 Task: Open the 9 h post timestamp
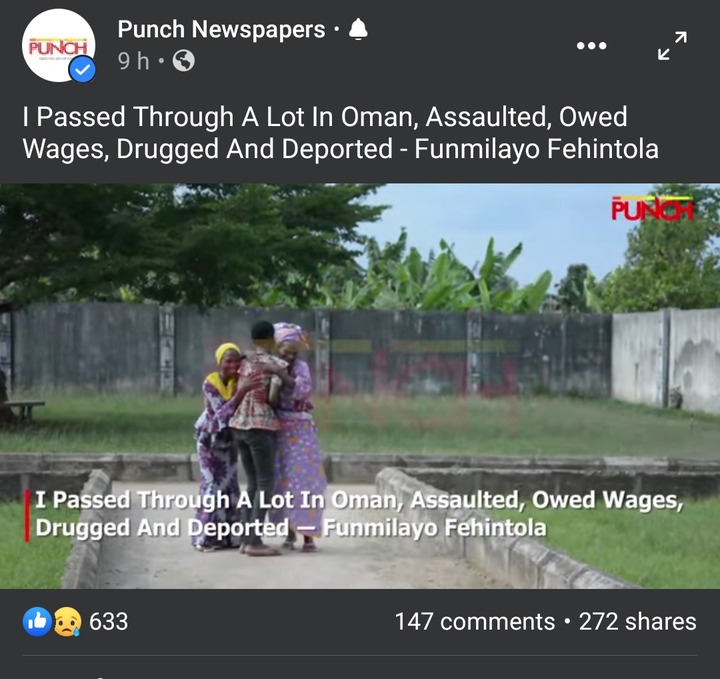pyautogui.click(x=133, y=61)
